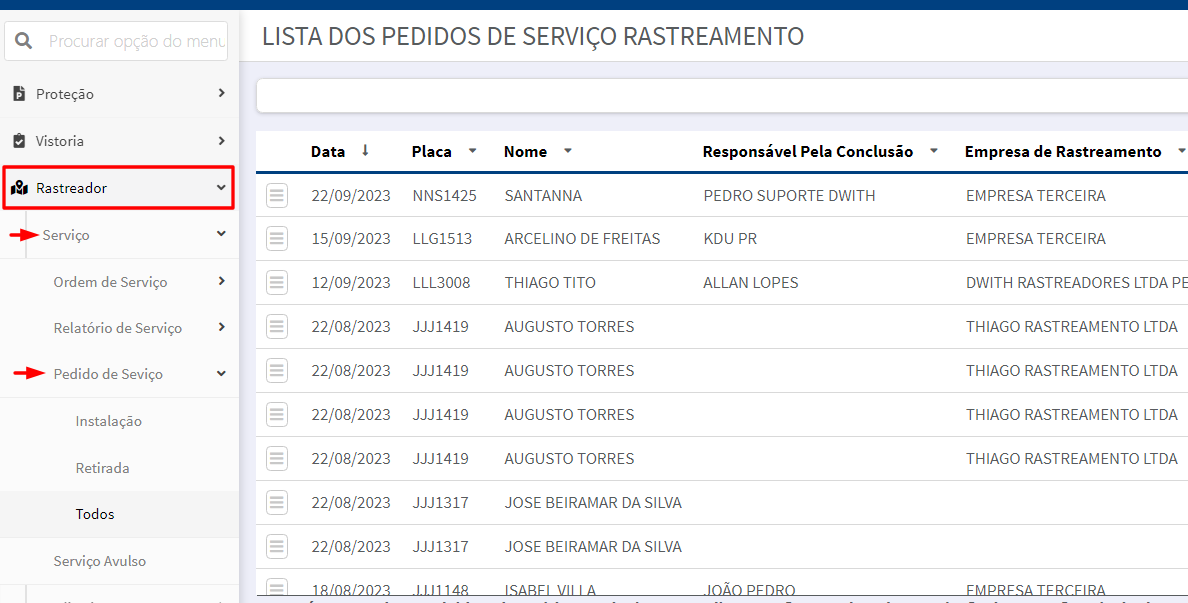This screenshot has width=1188, height=603.
Task: Click the Vistoria clipboard icon
Action: click(20, 141)
